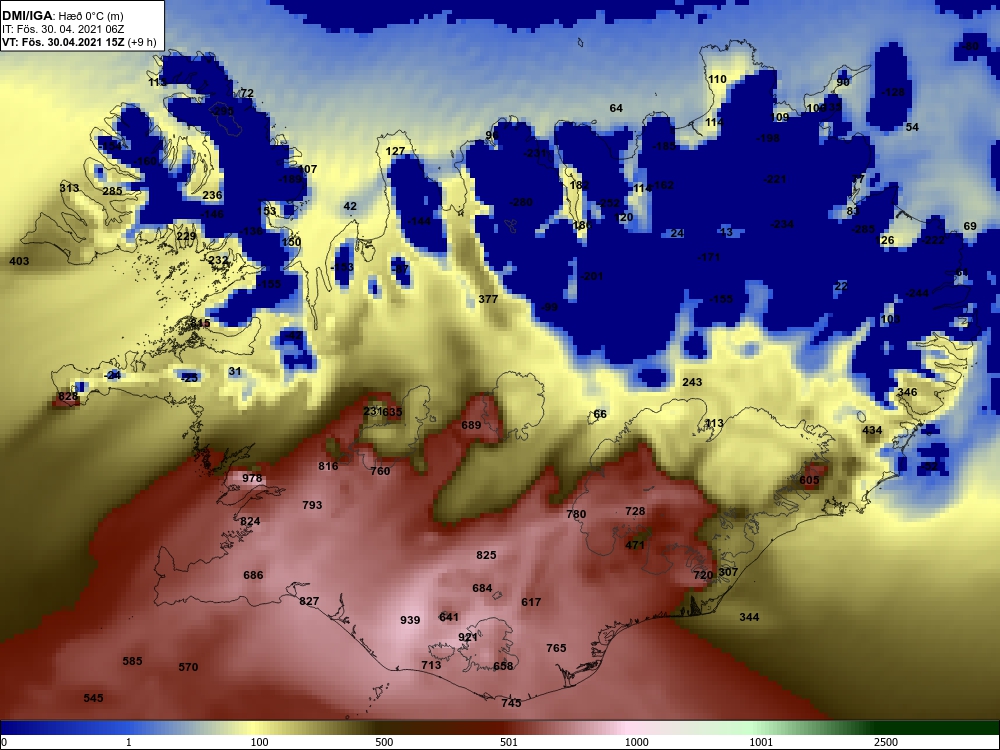Click the map value 921
1000x750 pixels.
(468, 637)
